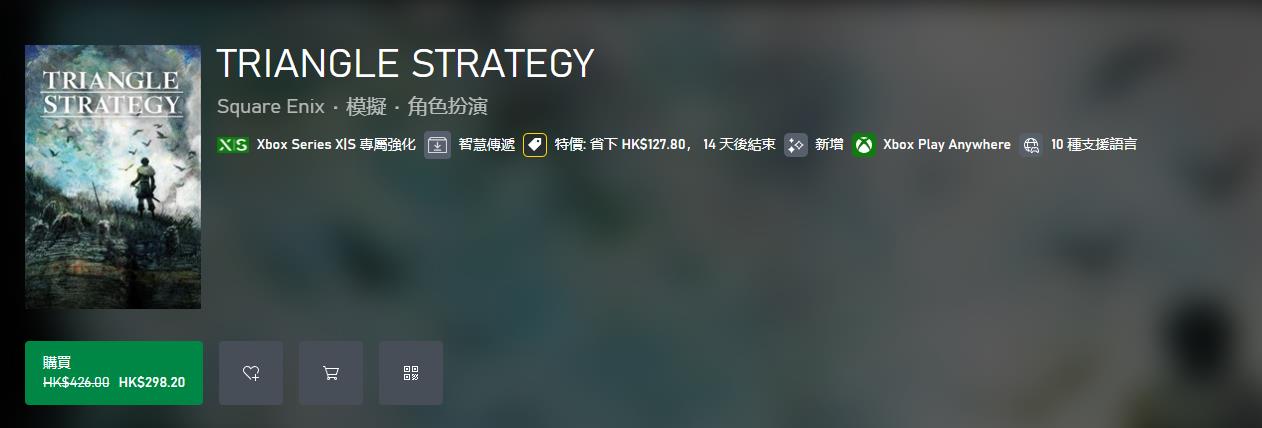Click the Xbox Play Anywhere text label
The height and width of the screenshot is (428, 1262).
pos(947,145)
